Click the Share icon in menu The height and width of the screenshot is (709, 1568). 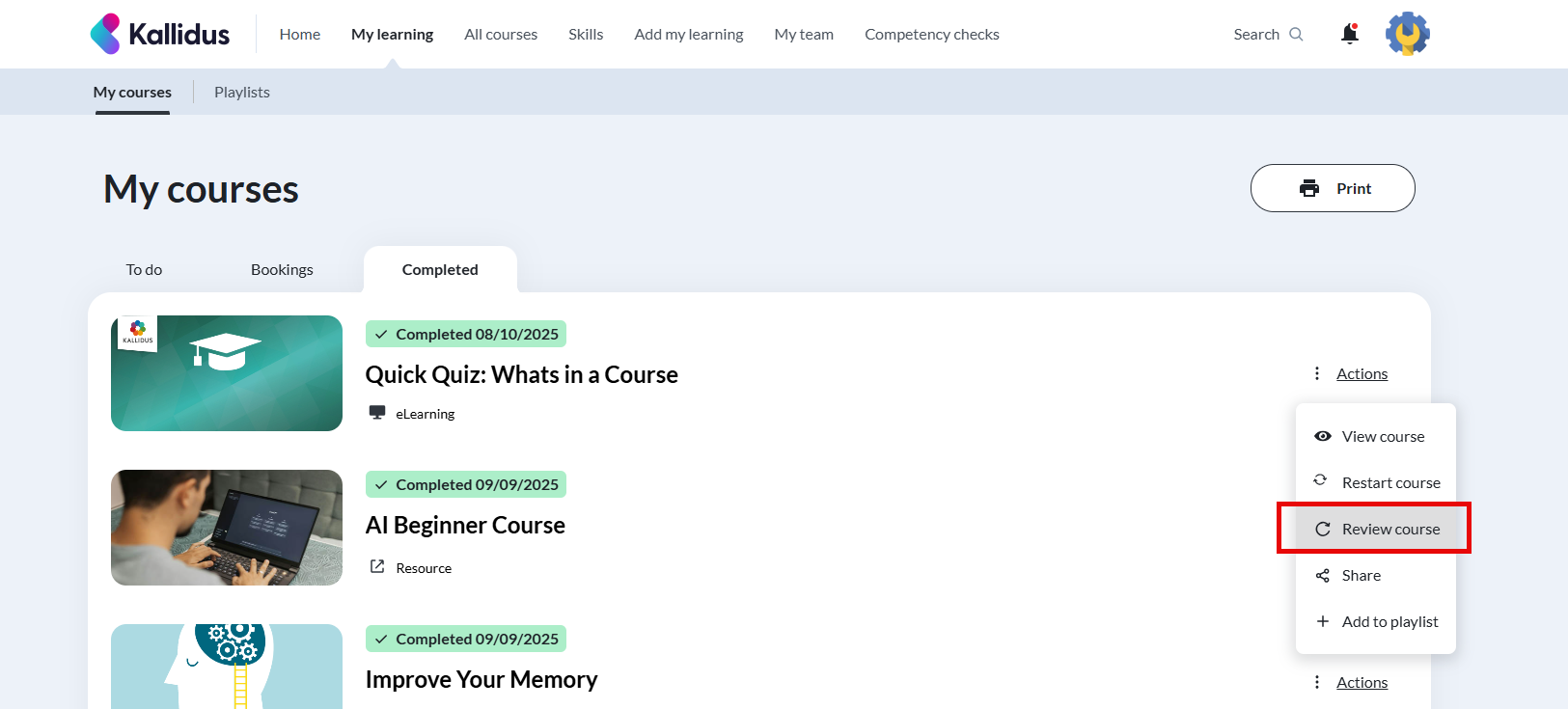click(x=1323, y=576)
